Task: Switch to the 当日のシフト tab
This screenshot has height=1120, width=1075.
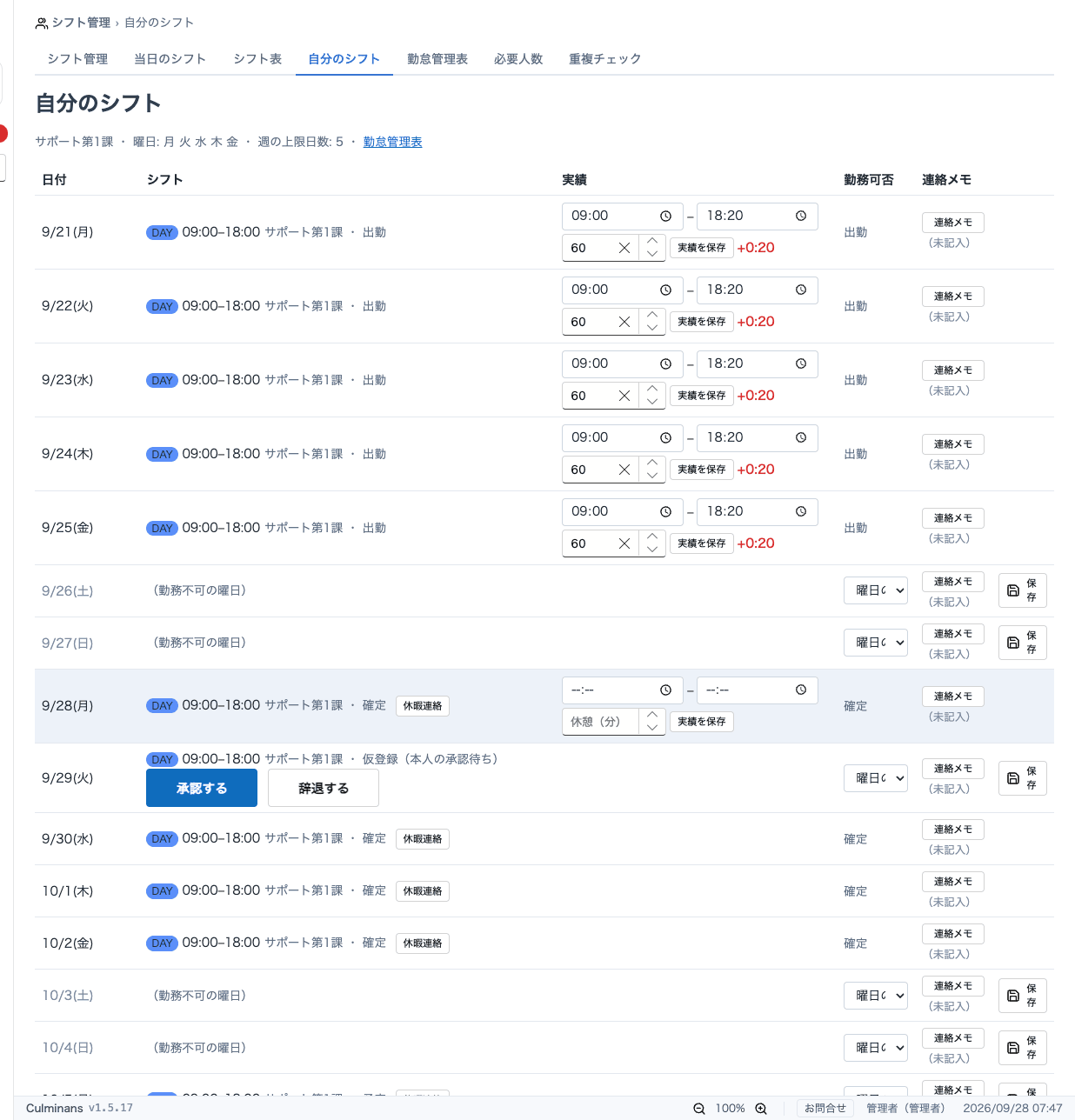Action: click(x=170, y=59)
